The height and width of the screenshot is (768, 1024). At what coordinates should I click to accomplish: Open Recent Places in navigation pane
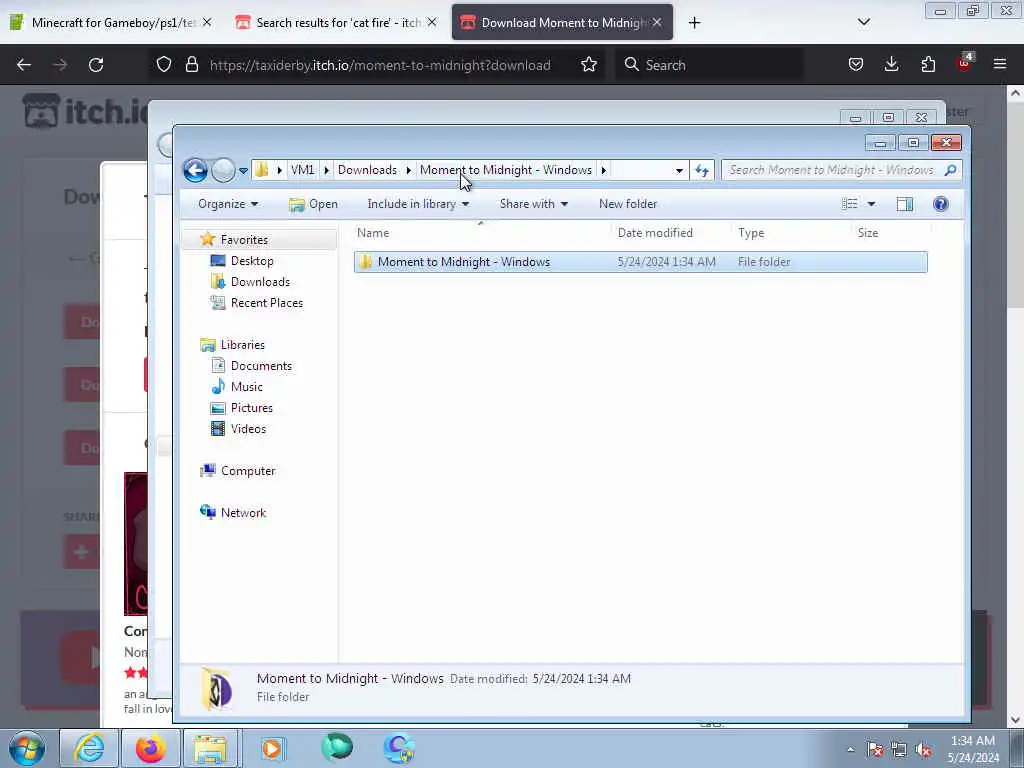266,302
